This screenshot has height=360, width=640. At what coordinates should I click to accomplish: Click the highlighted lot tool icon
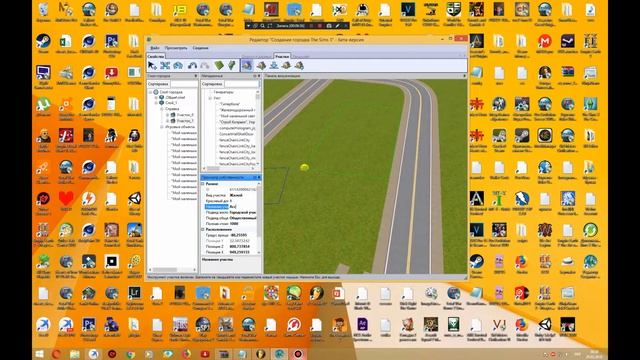[247, 65]
